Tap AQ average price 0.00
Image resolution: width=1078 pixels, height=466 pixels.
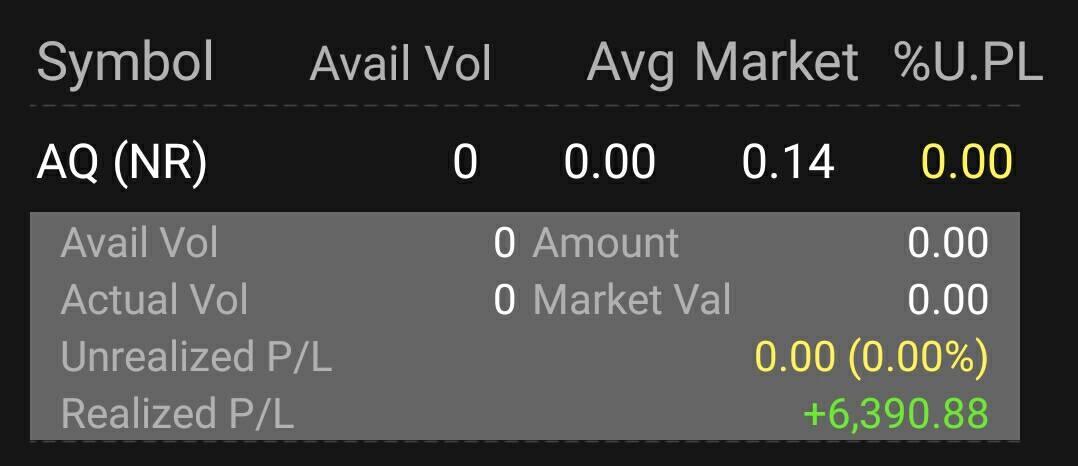(x=609, y=163)
